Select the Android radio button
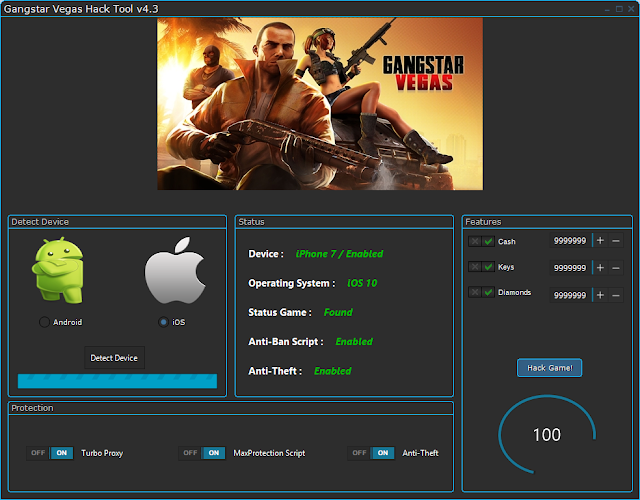 coord(44,322)
